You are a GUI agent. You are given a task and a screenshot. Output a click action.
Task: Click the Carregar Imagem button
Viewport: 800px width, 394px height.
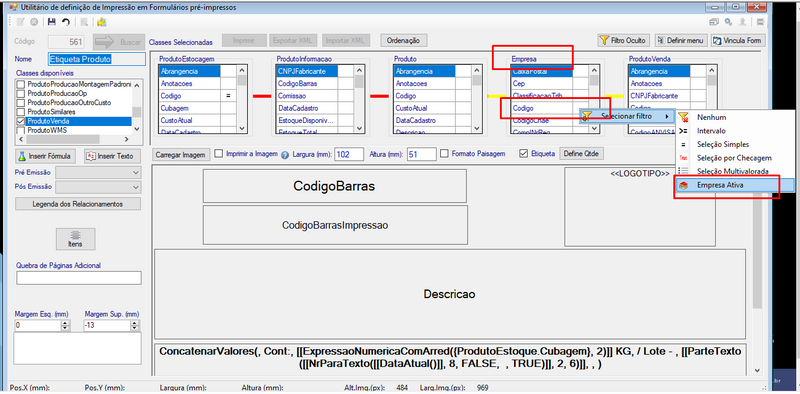(x=181, y=155)
